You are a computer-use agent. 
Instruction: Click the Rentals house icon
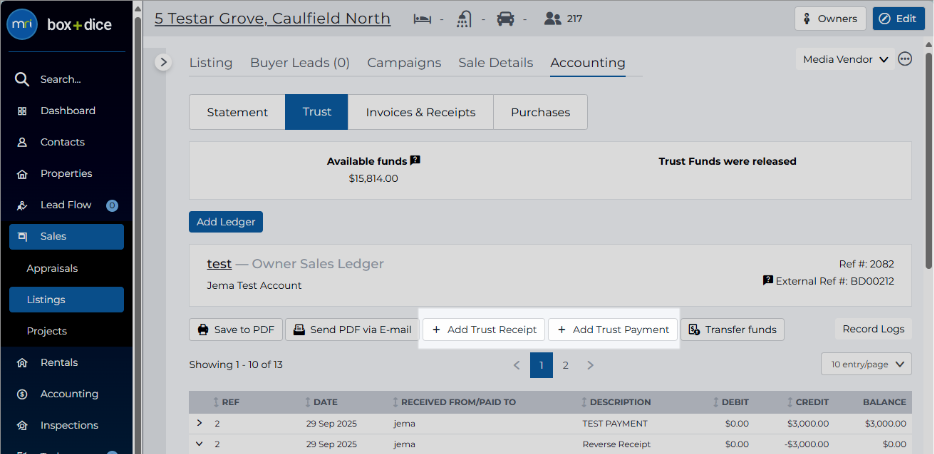point(22,363)
